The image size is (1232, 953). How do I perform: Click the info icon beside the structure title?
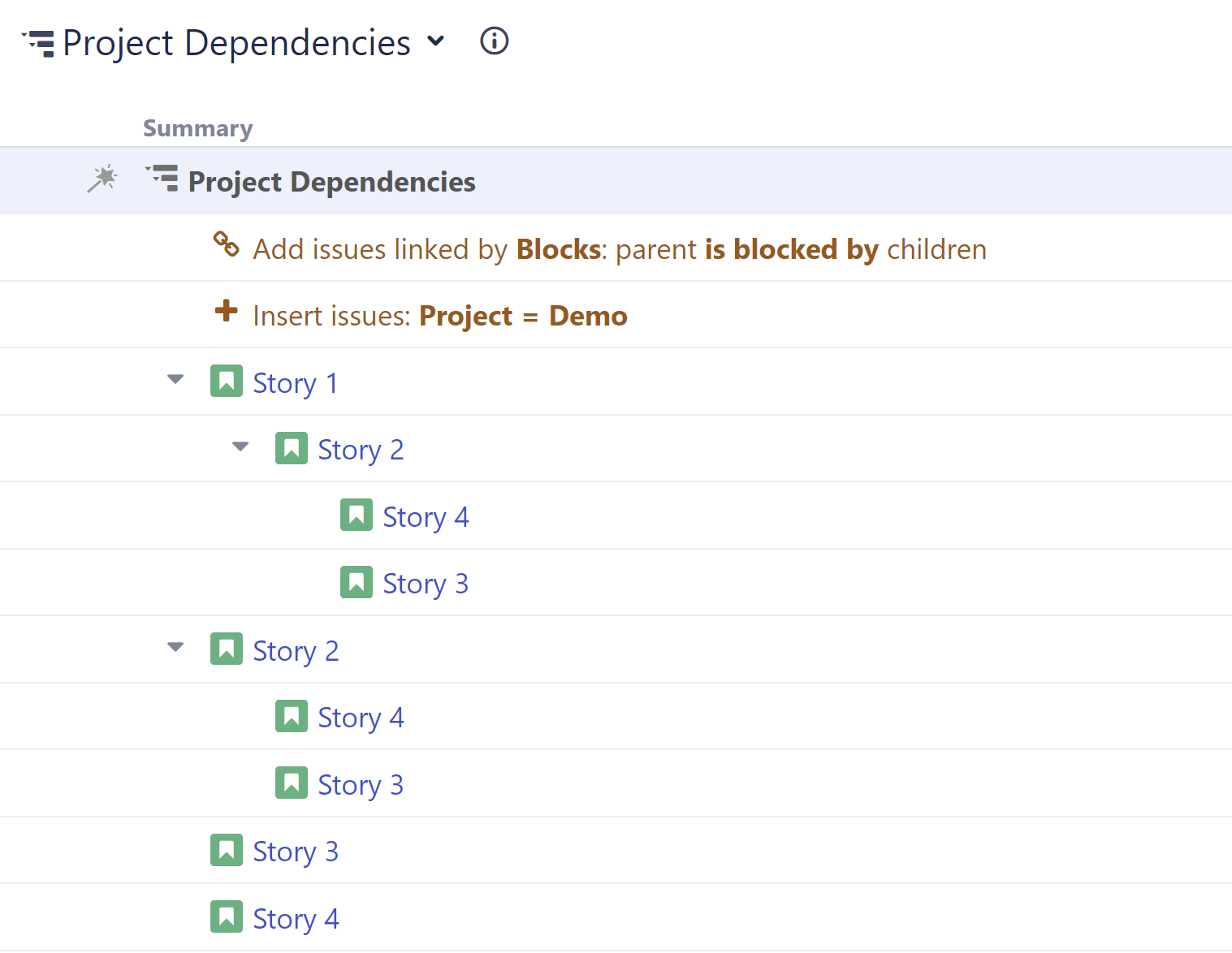(x=494, y=41)
